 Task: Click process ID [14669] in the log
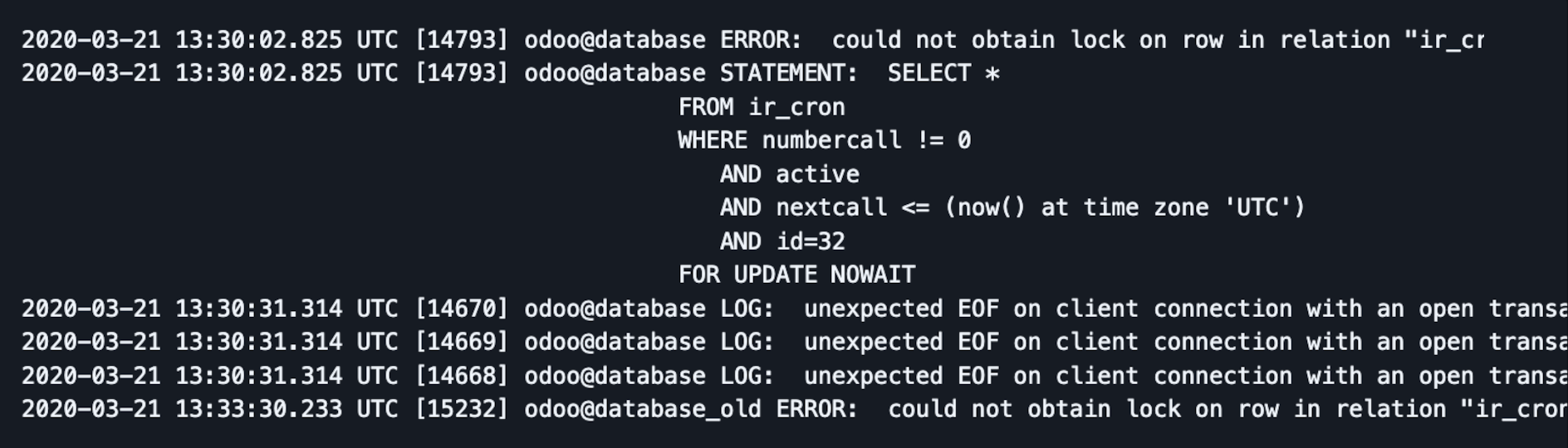[x=461, y=342]
